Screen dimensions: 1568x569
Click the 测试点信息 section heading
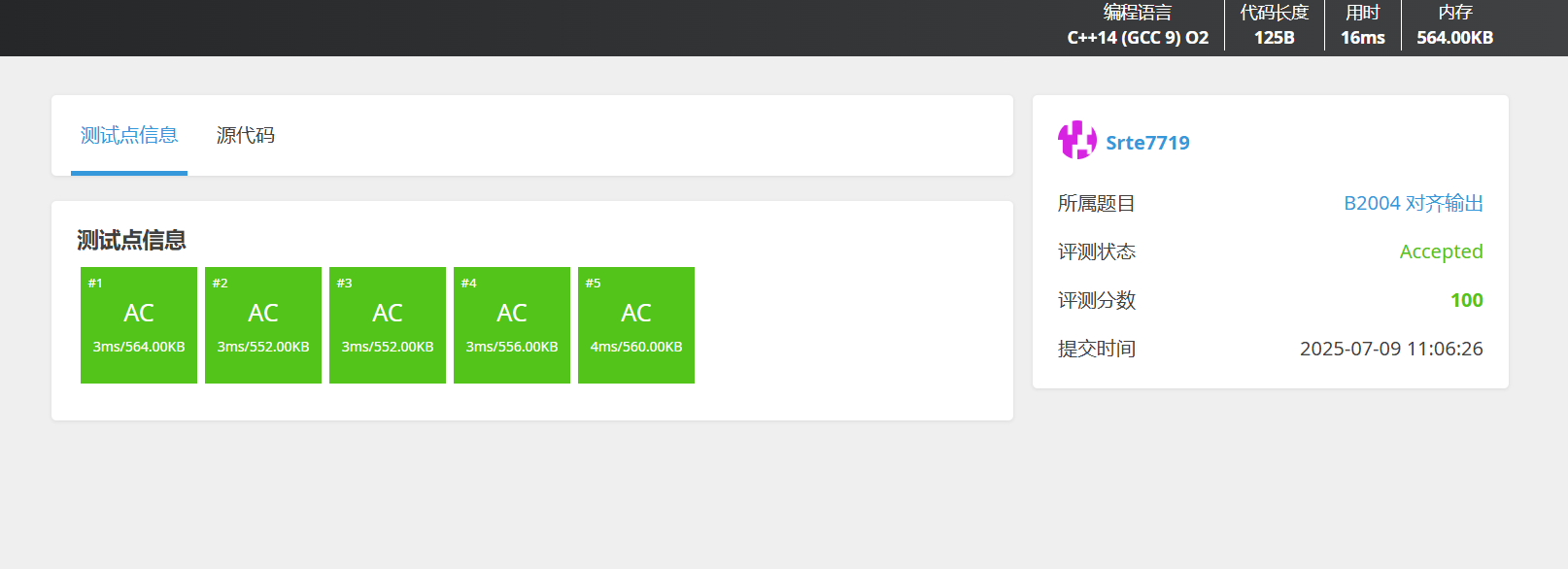[x=131, y=240]
